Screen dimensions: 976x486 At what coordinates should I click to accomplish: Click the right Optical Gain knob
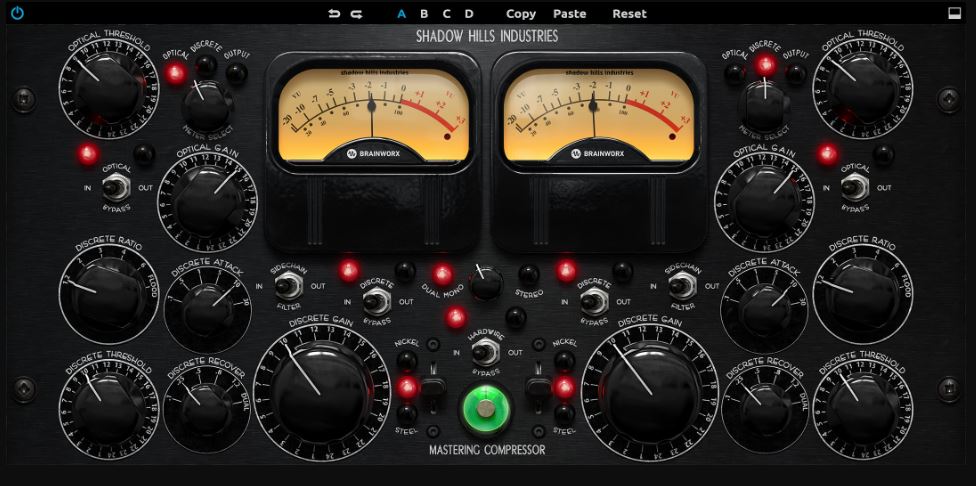point(765,200)
